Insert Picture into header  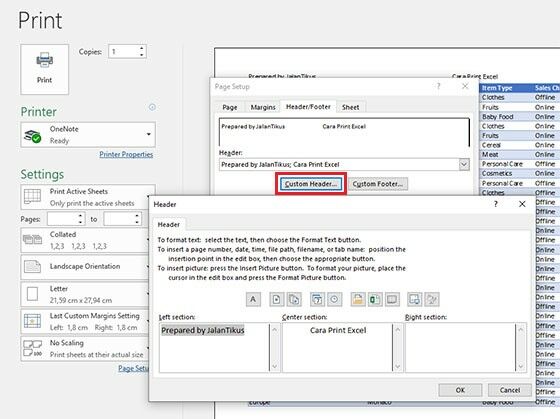pos(415,299)
